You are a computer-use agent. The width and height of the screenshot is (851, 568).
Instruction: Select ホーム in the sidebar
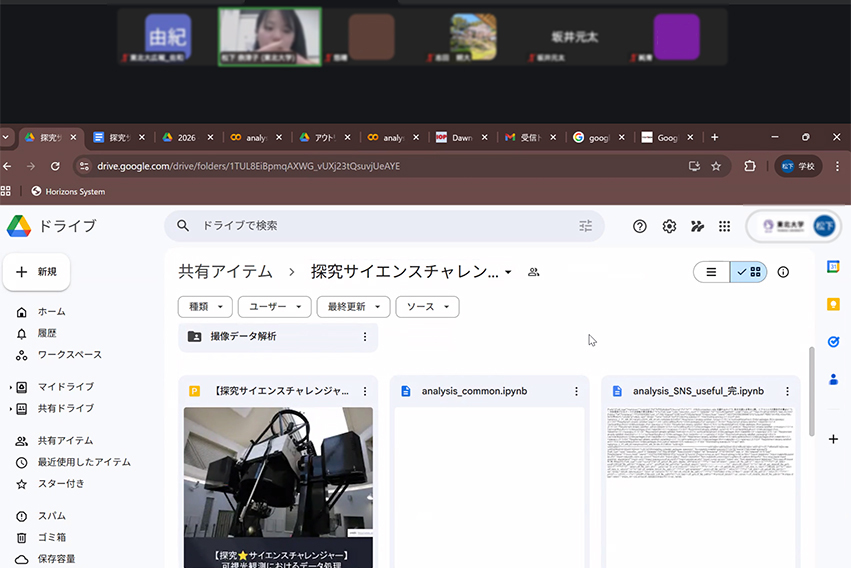51,312
